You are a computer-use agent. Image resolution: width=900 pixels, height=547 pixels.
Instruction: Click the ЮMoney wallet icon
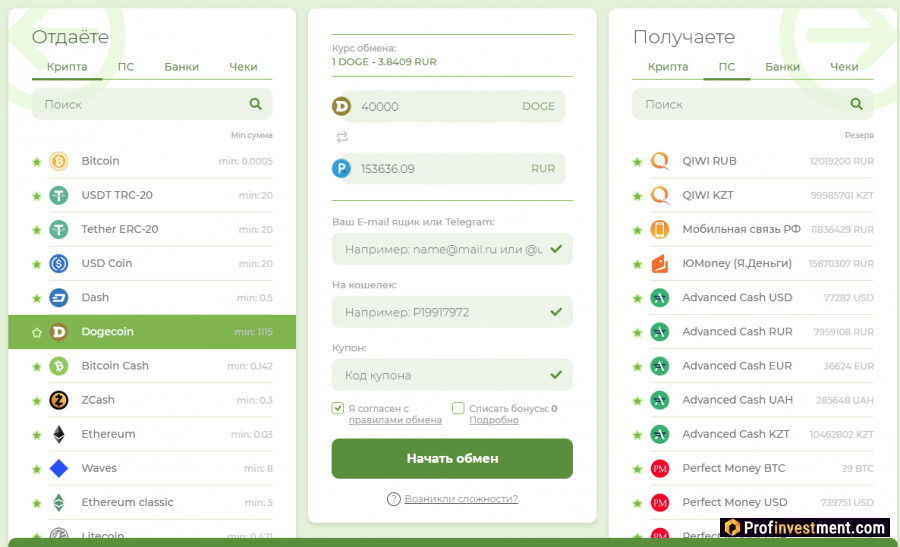click(x=660, y=264)
